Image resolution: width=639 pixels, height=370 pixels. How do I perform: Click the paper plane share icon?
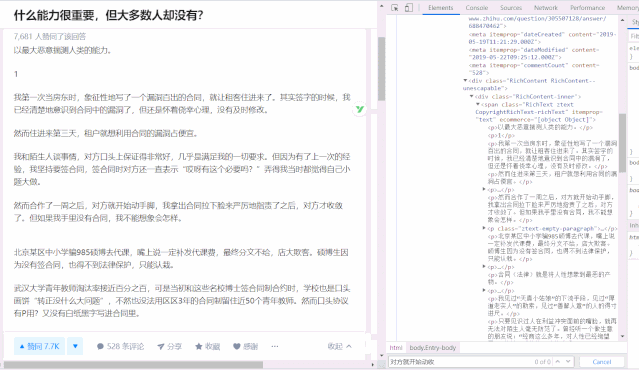point(161,346)
